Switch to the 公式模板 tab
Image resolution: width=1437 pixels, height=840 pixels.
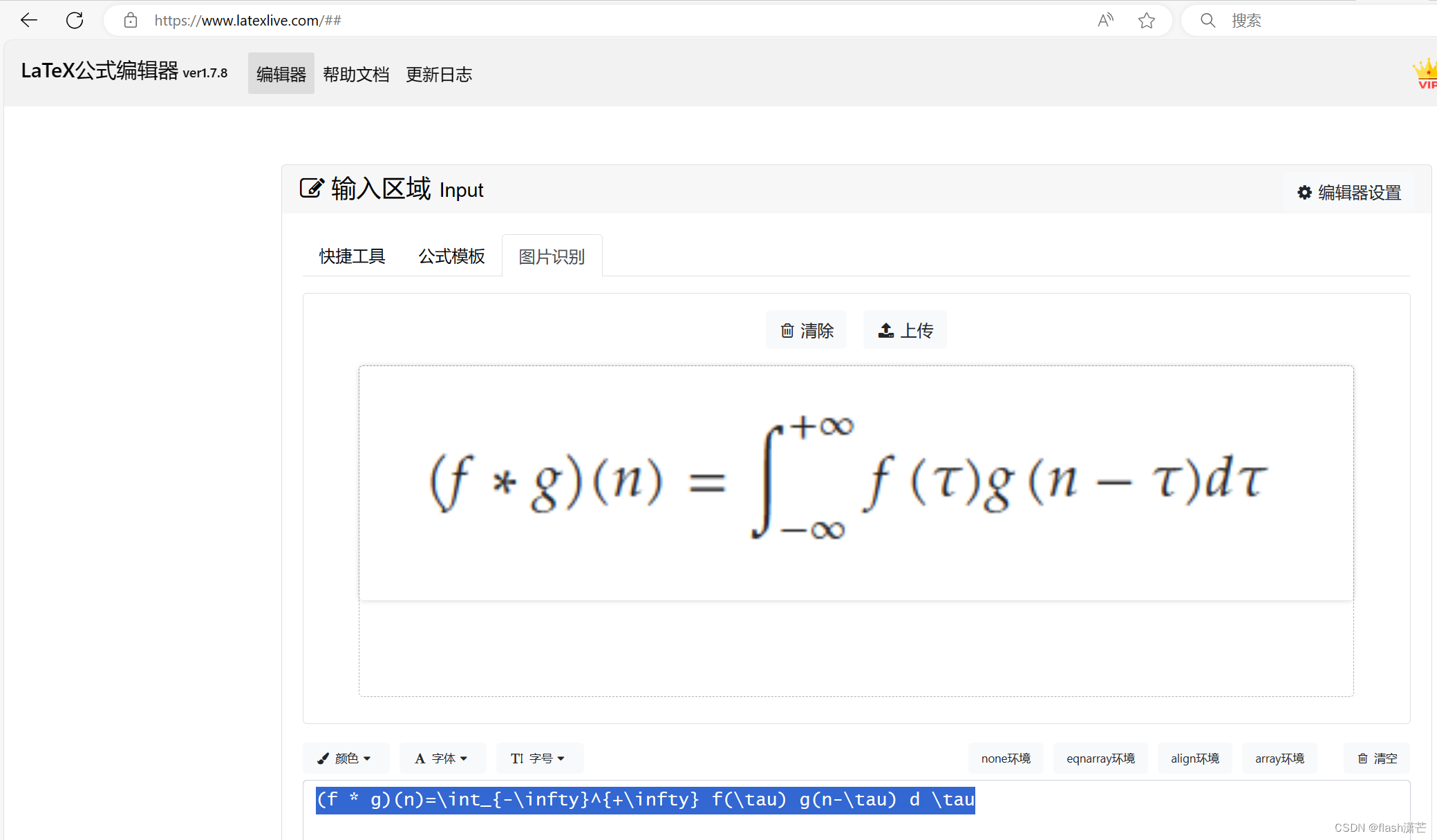(451, 256)
